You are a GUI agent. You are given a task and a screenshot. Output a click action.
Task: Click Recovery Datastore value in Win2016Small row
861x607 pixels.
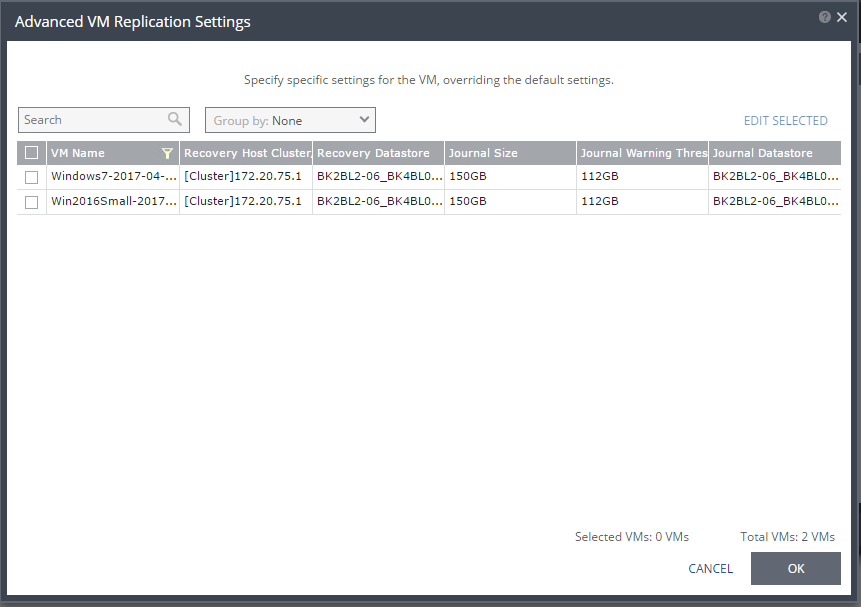(379, 201)
